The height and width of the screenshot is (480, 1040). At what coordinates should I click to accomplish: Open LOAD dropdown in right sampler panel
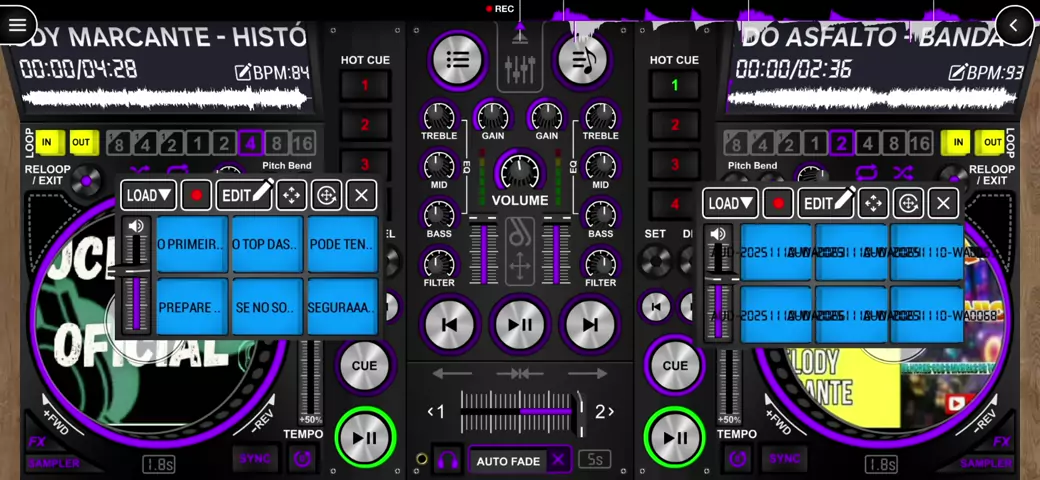(x=730, y=204)
